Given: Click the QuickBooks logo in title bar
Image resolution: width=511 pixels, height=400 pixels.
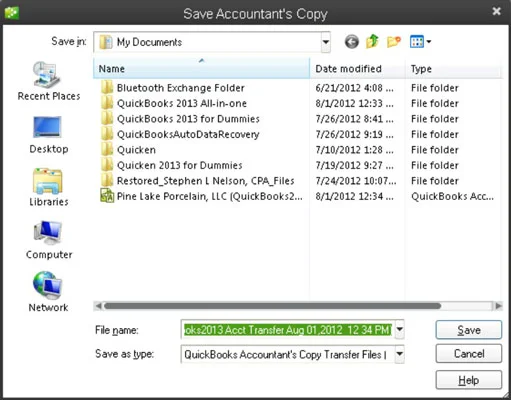Looking at the screenshot, I should pos(12,12).
